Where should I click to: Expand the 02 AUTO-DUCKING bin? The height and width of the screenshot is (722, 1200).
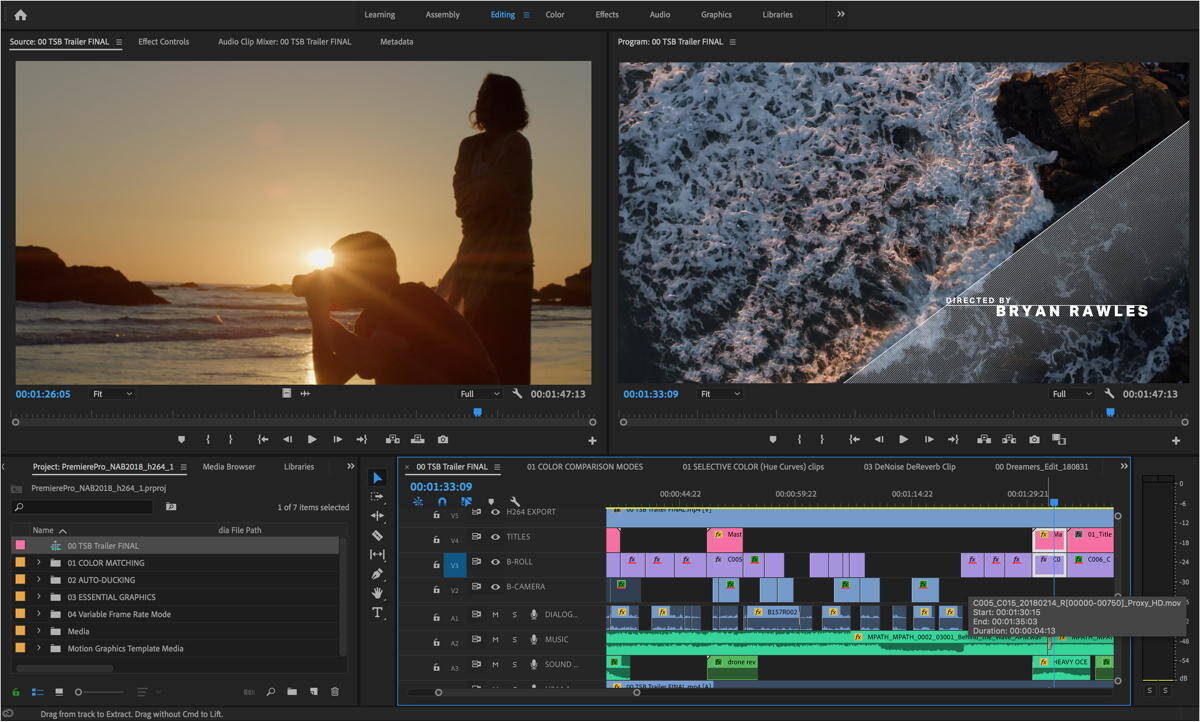pos(39,580)
